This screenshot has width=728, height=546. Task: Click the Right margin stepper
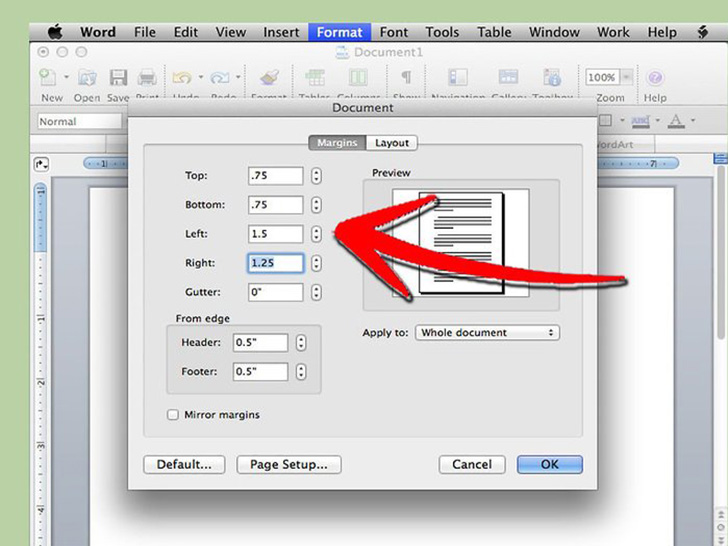[x=316, y=263]
